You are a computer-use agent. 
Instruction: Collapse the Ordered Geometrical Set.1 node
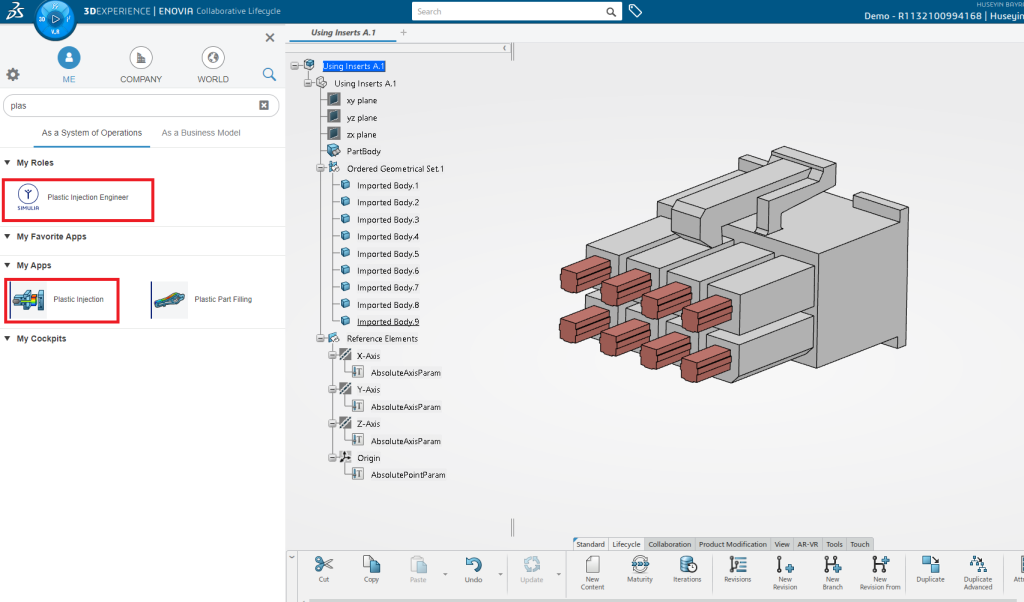(x=321, y=168)
